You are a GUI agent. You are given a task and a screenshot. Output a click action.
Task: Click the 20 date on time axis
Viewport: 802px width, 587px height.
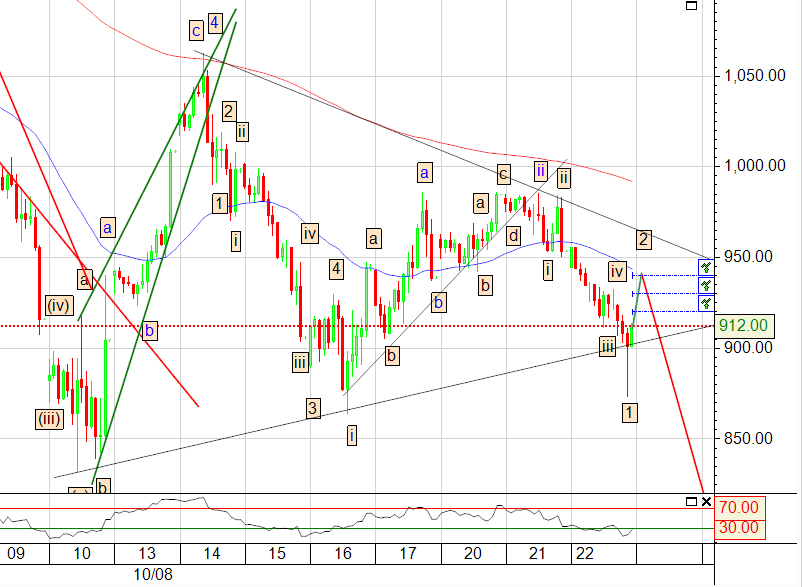tap(473, 553)
